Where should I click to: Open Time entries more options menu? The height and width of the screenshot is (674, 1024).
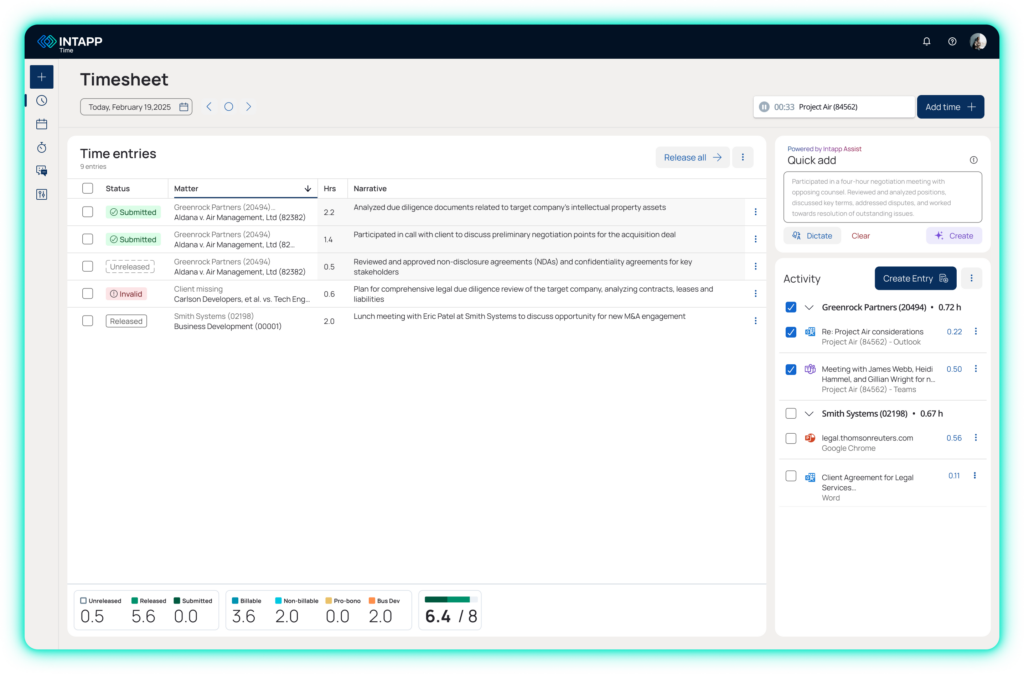tap(742, 157)
